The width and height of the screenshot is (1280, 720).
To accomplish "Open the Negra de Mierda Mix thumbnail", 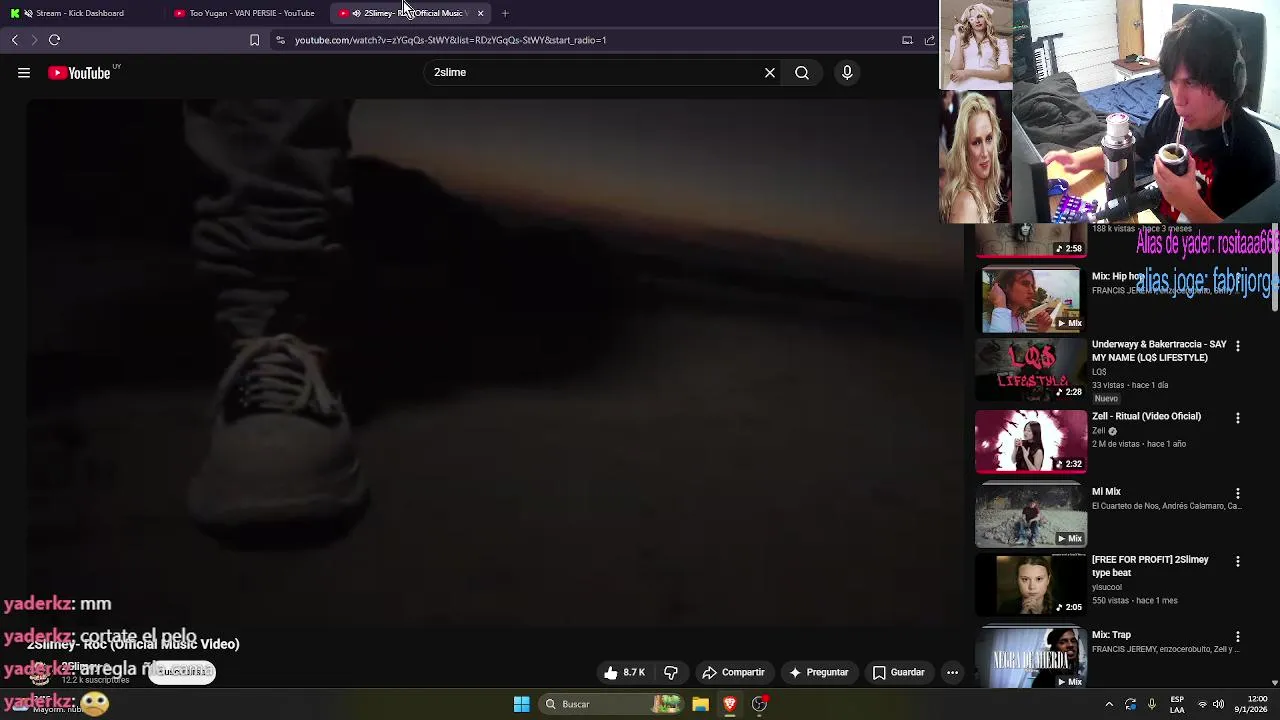I will click(1030, 657).
